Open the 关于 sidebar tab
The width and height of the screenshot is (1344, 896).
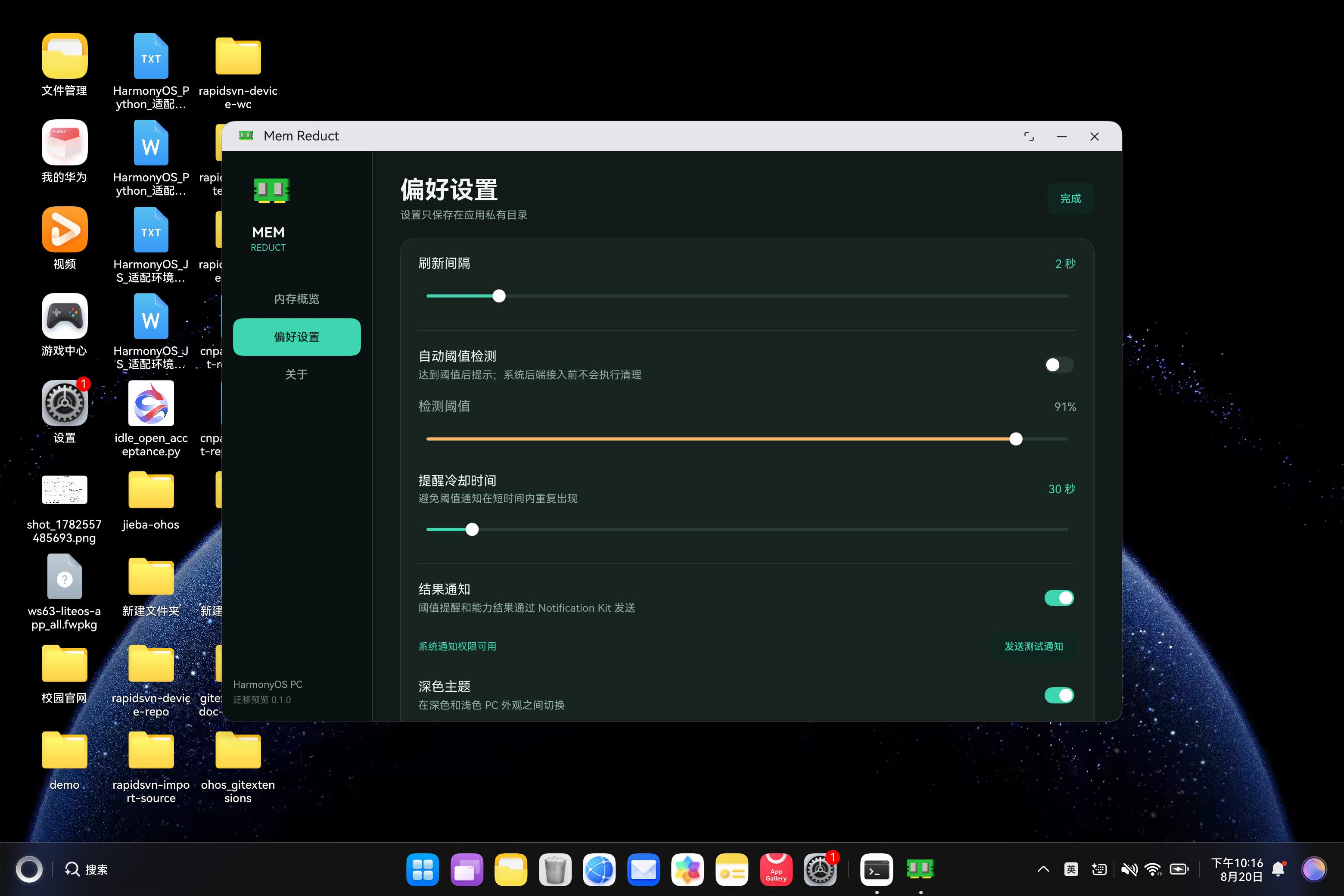pos(296,374)
